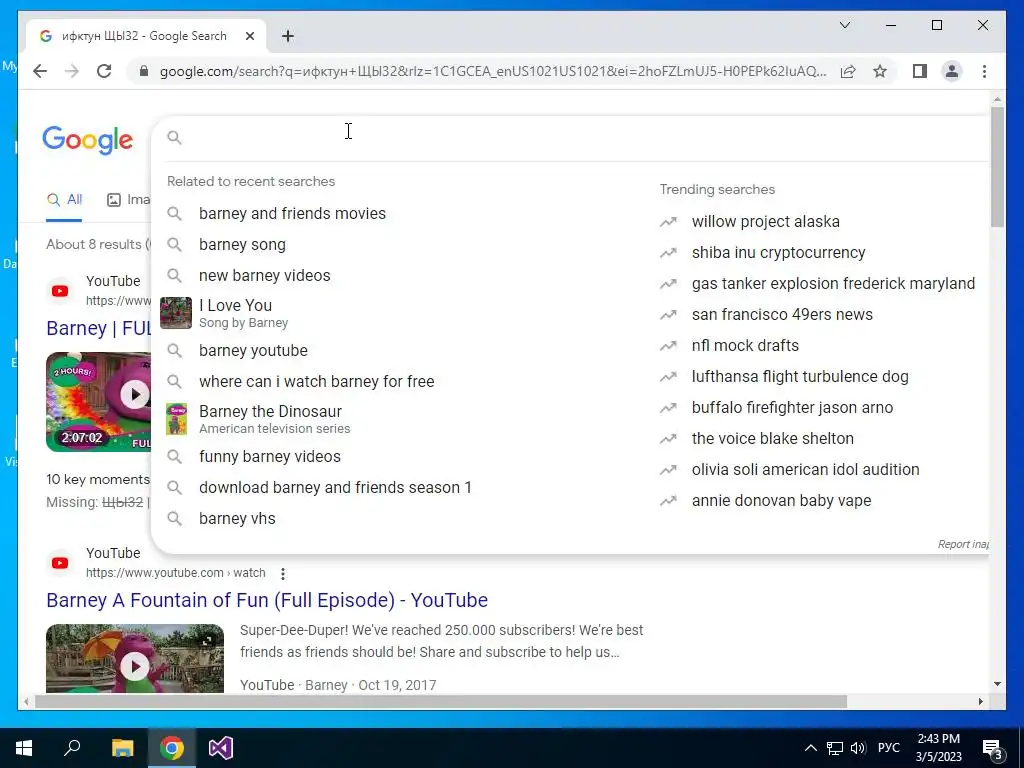1024x768 pixels.
Task: Choose 'the voice blake shelton' trend
Action: pos(773,439)
